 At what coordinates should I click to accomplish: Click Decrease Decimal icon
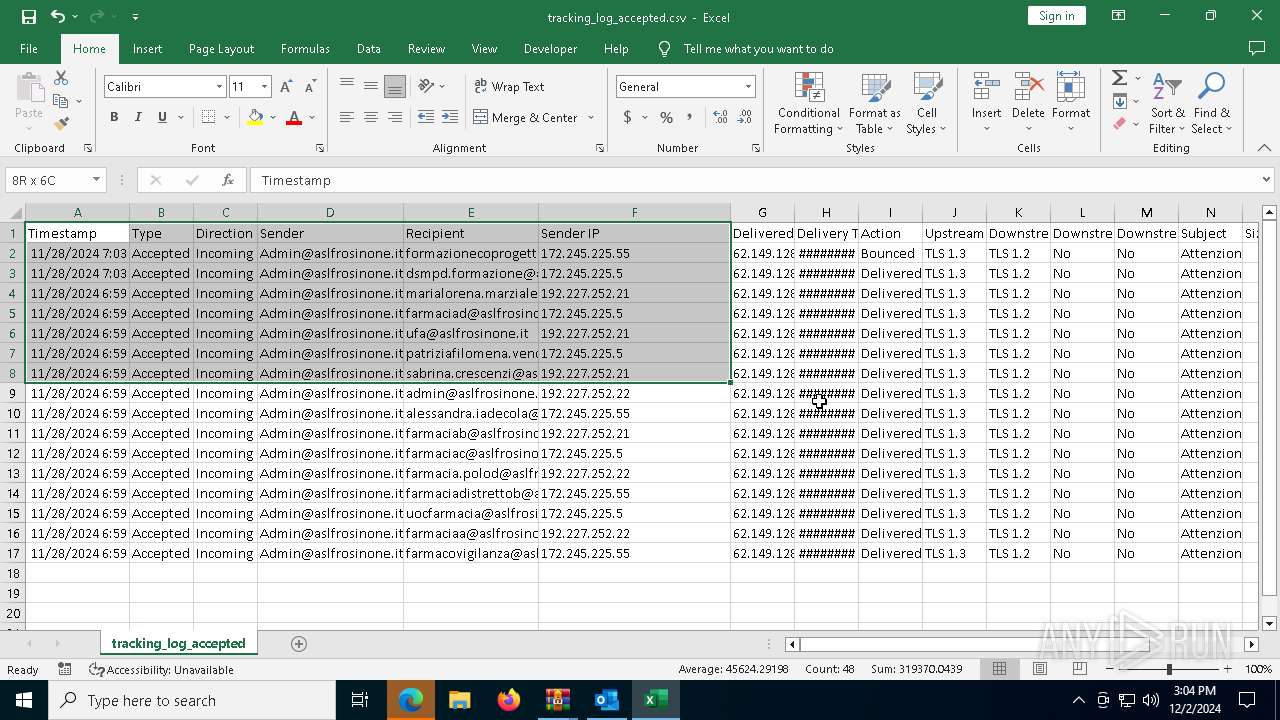click(x=745, y=117)
